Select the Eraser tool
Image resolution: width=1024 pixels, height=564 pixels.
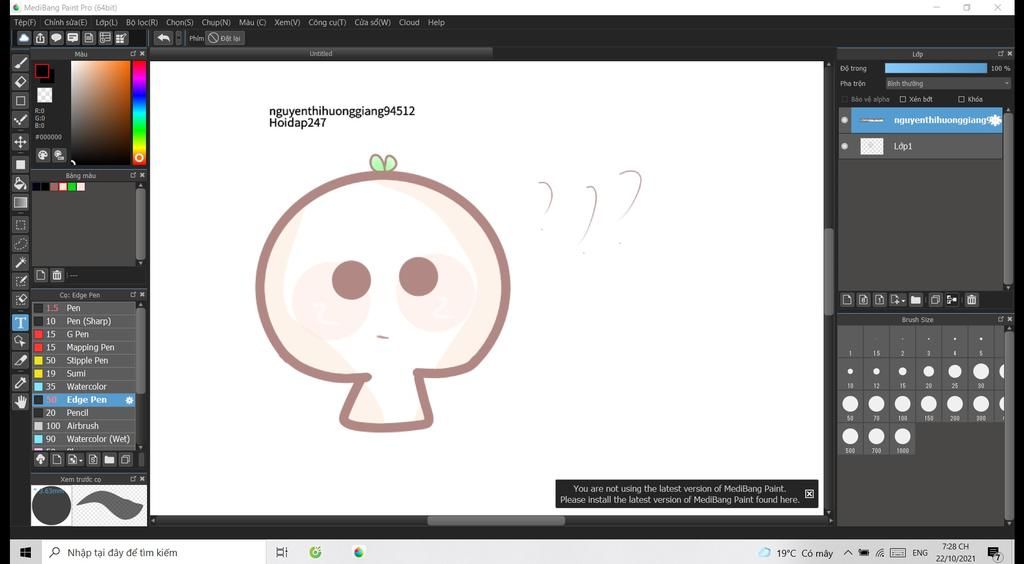(20, 82)
